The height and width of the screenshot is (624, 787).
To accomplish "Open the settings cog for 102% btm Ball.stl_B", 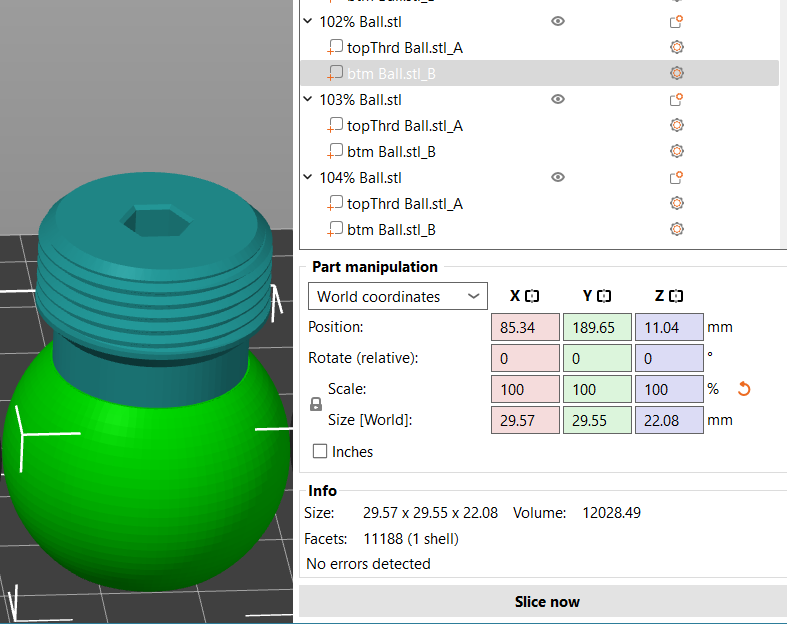I will point(677,73).
